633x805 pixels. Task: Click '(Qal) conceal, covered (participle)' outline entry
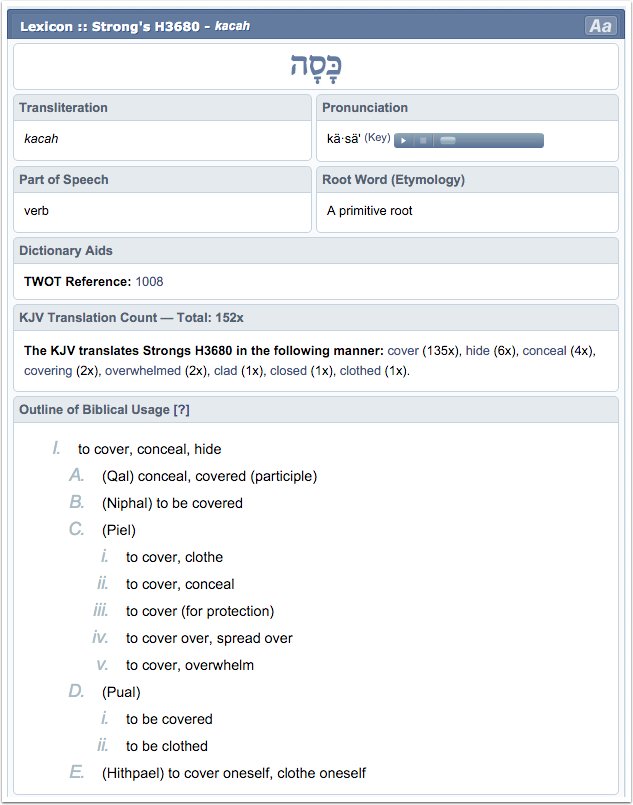[209, 476]
